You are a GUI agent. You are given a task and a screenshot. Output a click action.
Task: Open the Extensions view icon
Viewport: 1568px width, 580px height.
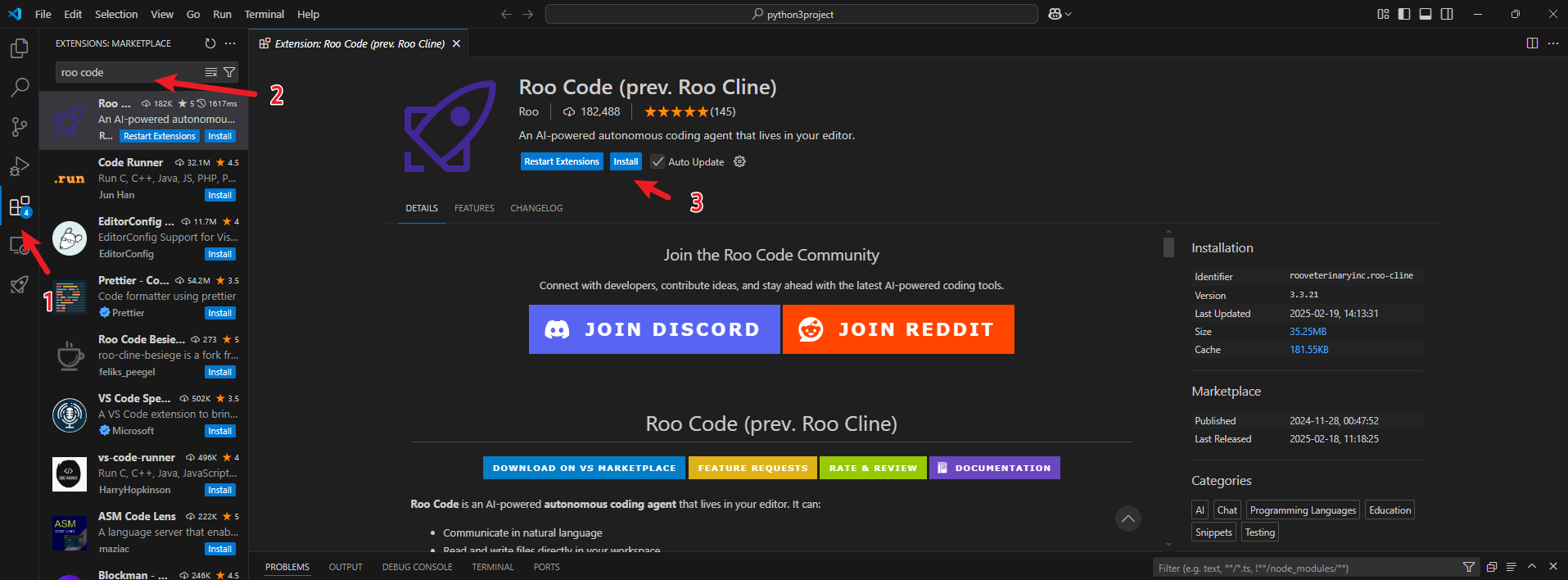click(x=19, y=206)
